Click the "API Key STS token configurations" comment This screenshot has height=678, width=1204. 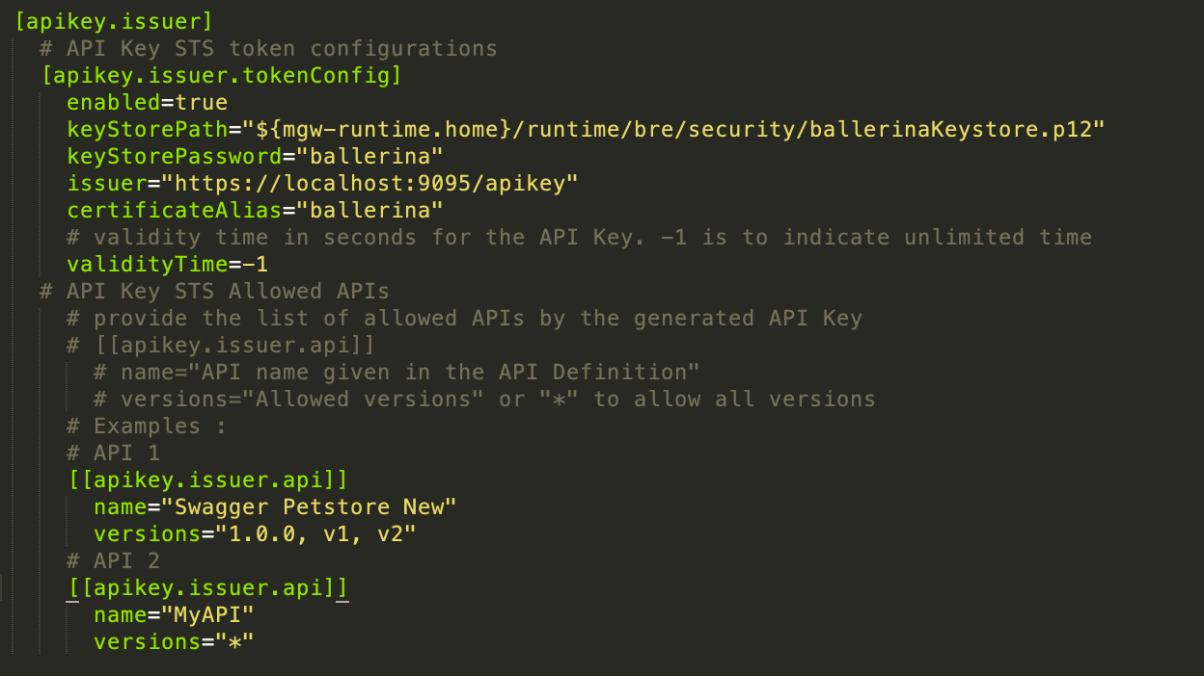tap(268, 48)
